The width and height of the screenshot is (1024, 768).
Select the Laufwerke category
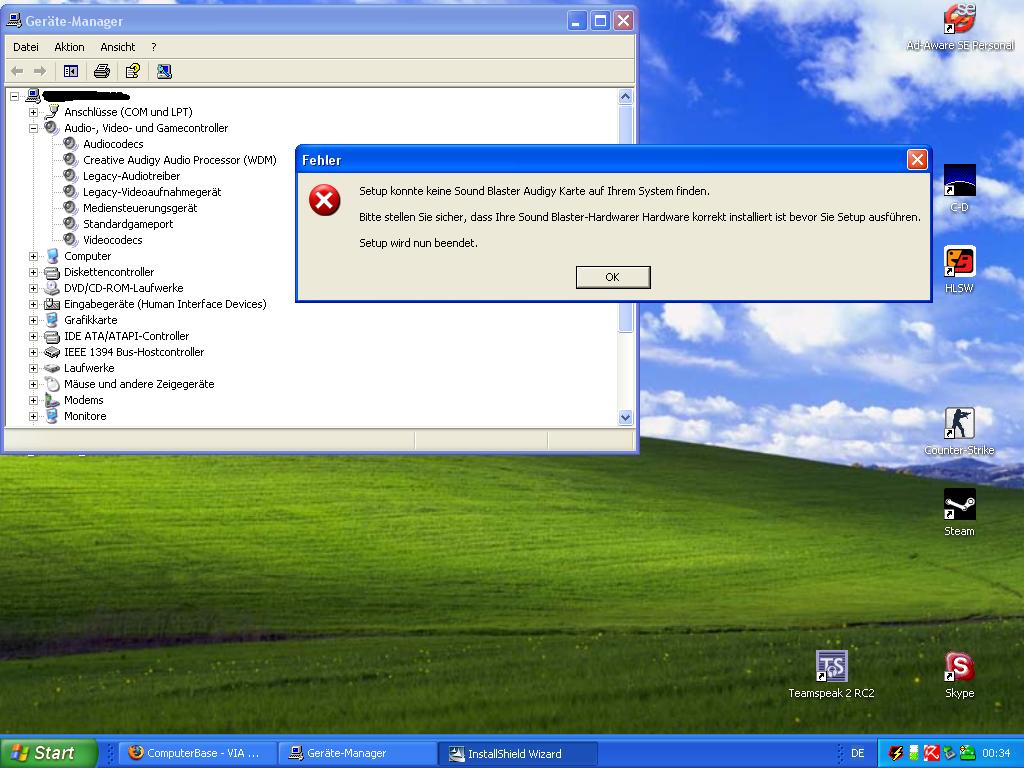89,368
